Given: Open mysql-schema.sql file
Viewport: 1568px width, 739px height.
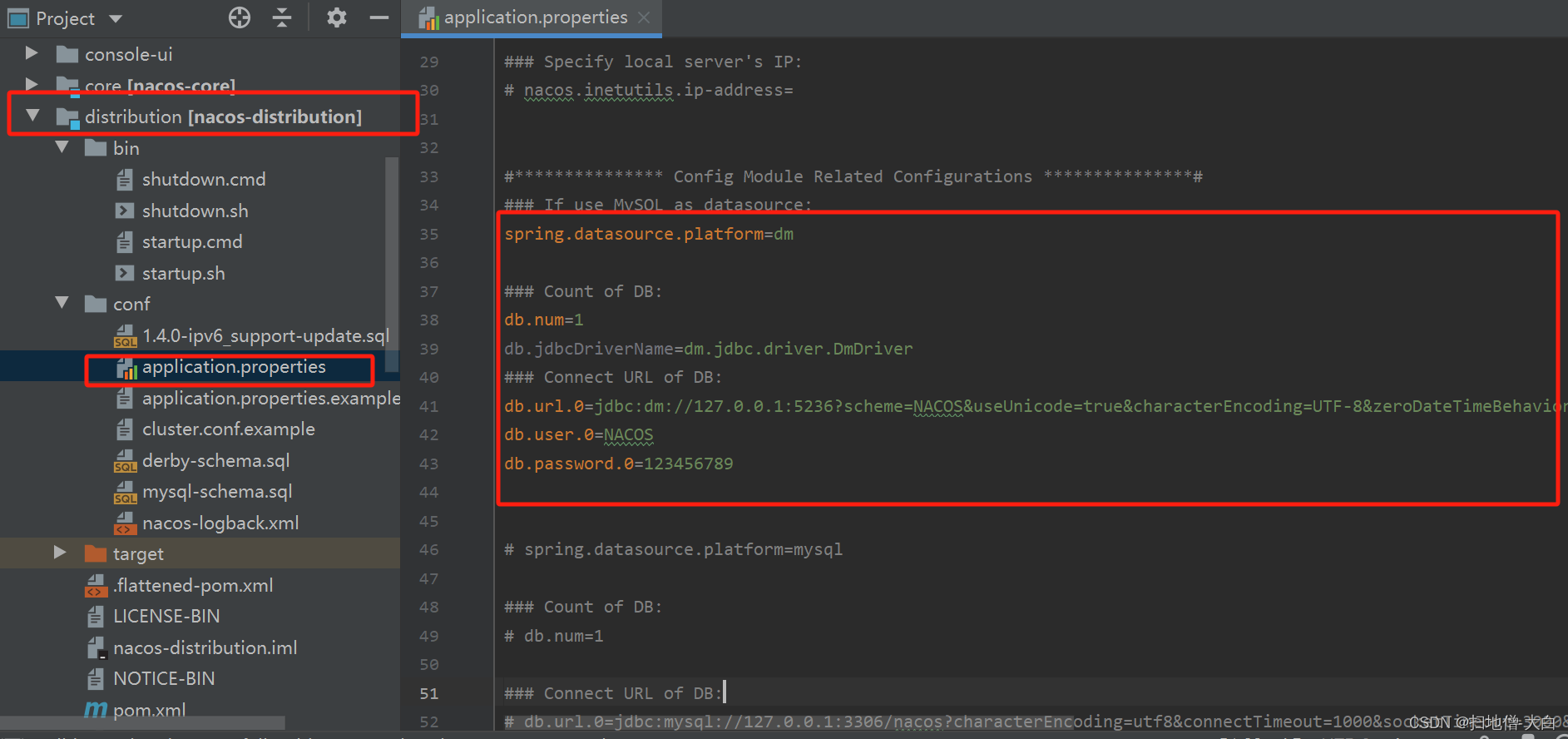Looking at the screenshot, I should 217,491.
